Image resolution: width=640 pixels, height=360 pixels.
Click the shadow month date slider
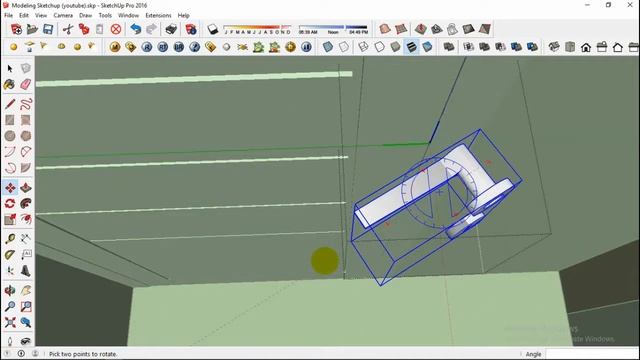(257, 29)
